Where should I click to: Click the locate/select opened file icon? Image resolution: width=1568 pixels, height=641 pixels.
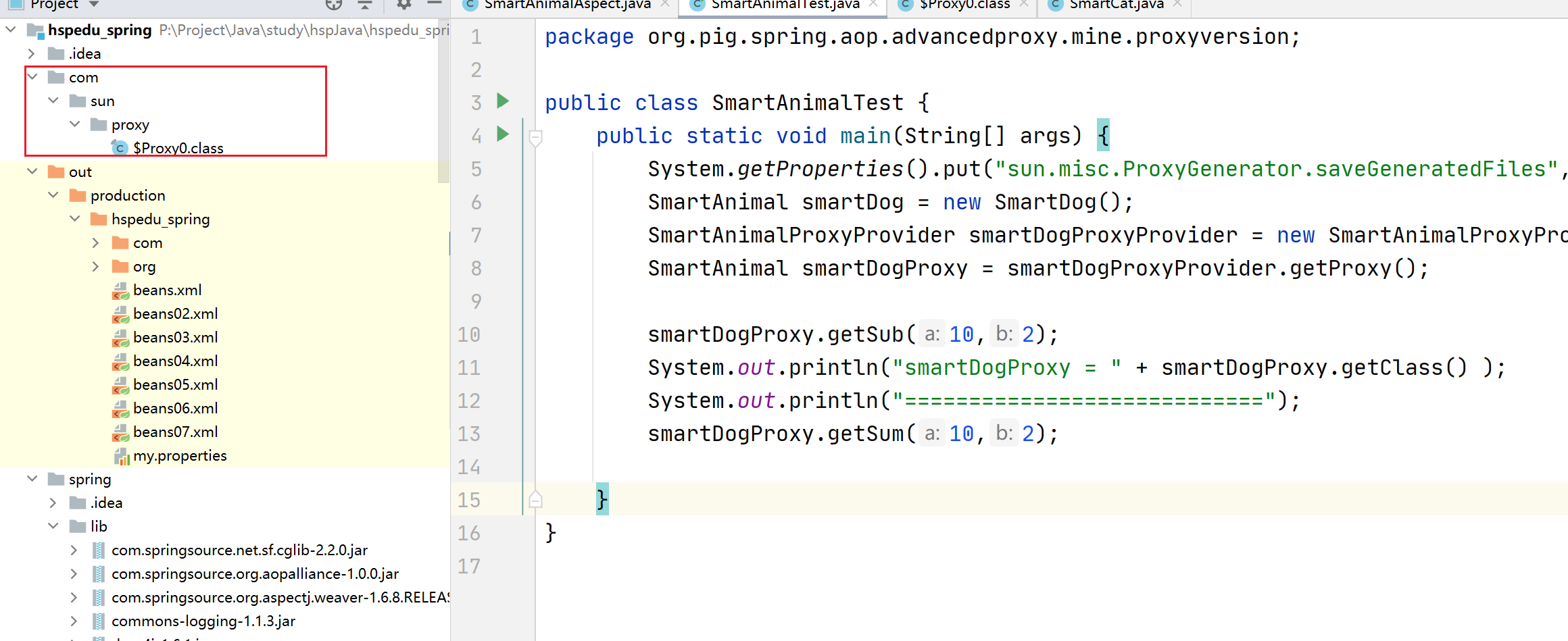pyautogui.click(x=334, y=4)
